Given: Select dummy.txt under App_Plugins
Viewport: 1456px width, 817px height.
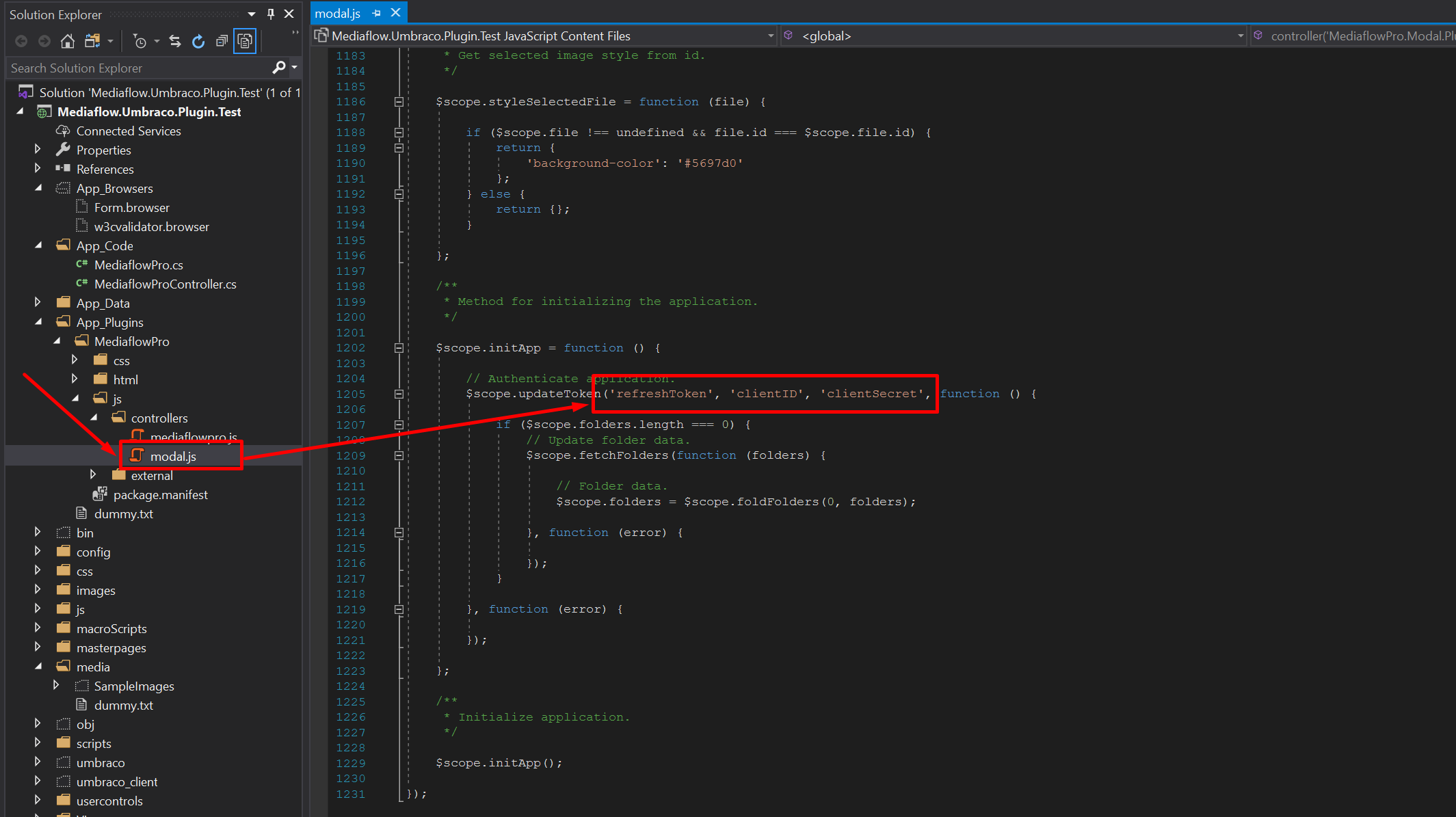Looking at the screenshot, I should 123,513.
